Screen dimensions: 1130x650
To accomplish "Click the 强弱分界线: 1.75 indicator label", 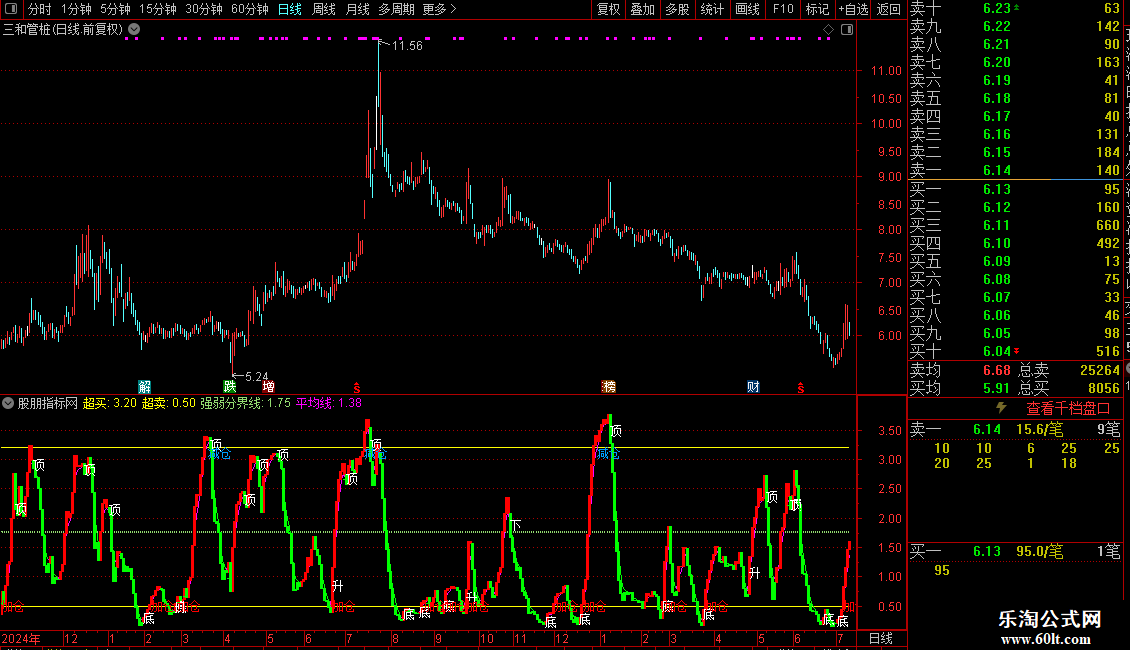I will [245, 403].
